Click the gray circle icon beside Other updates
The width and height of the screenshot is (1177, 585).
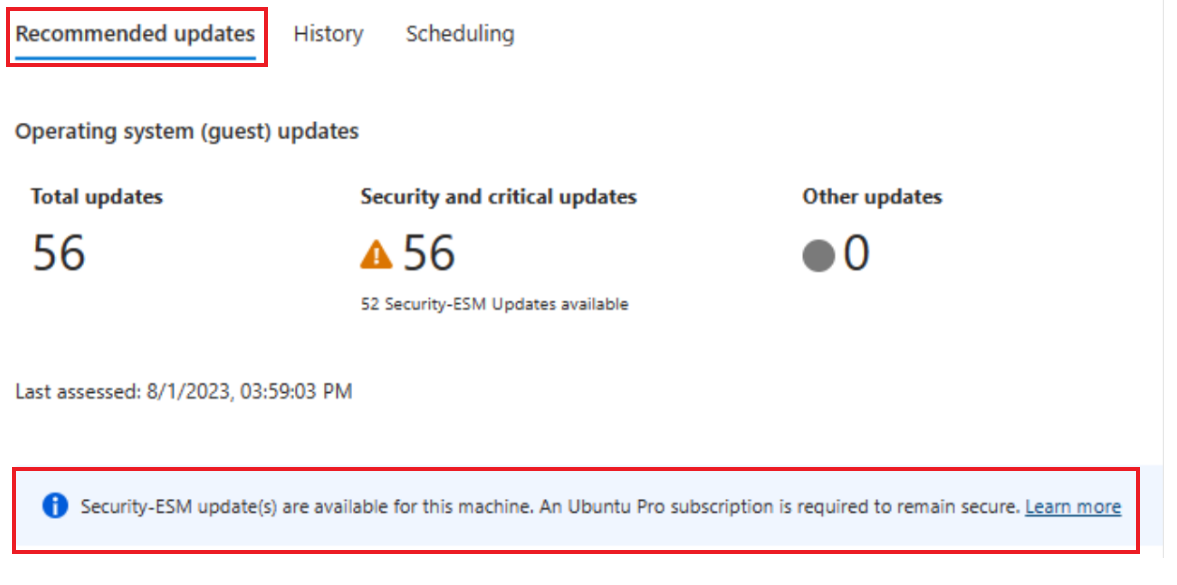point(818,253)
